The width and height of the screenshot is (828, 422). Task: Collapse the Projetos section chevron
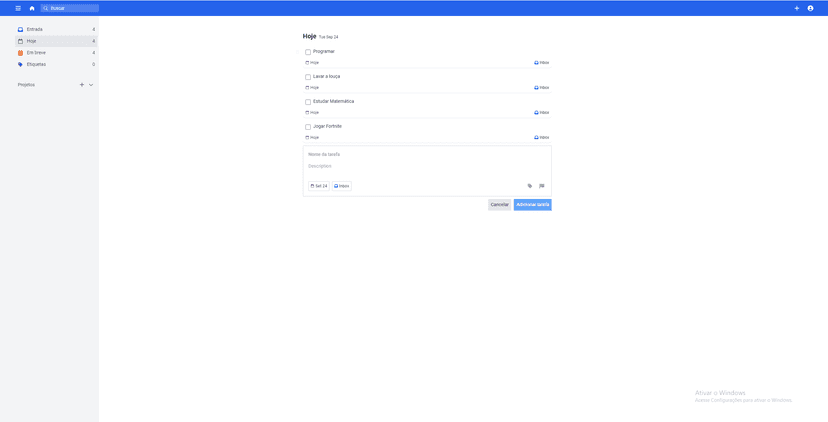point(91,85)
